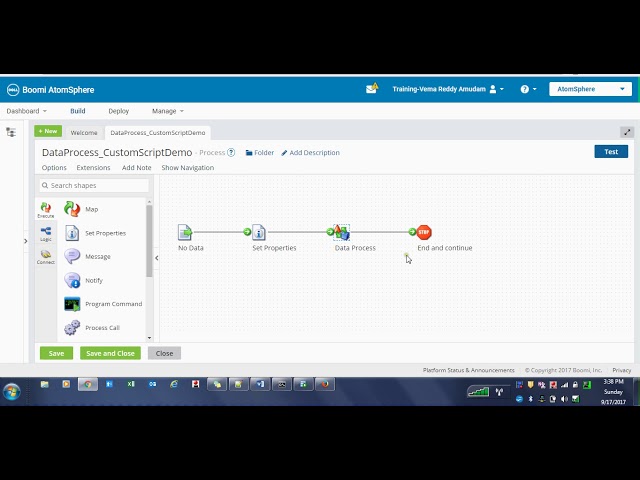
Task: Open Chrome from the taskbar
Action: (x=88, y=384)
